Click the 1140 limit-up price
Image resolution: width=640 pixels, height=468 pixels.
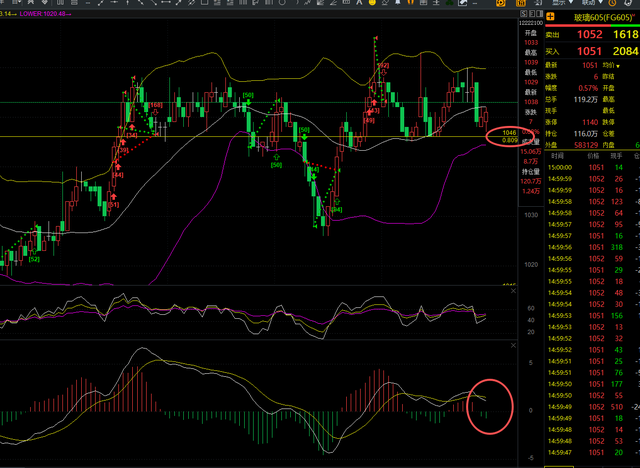tap(590, 122)
